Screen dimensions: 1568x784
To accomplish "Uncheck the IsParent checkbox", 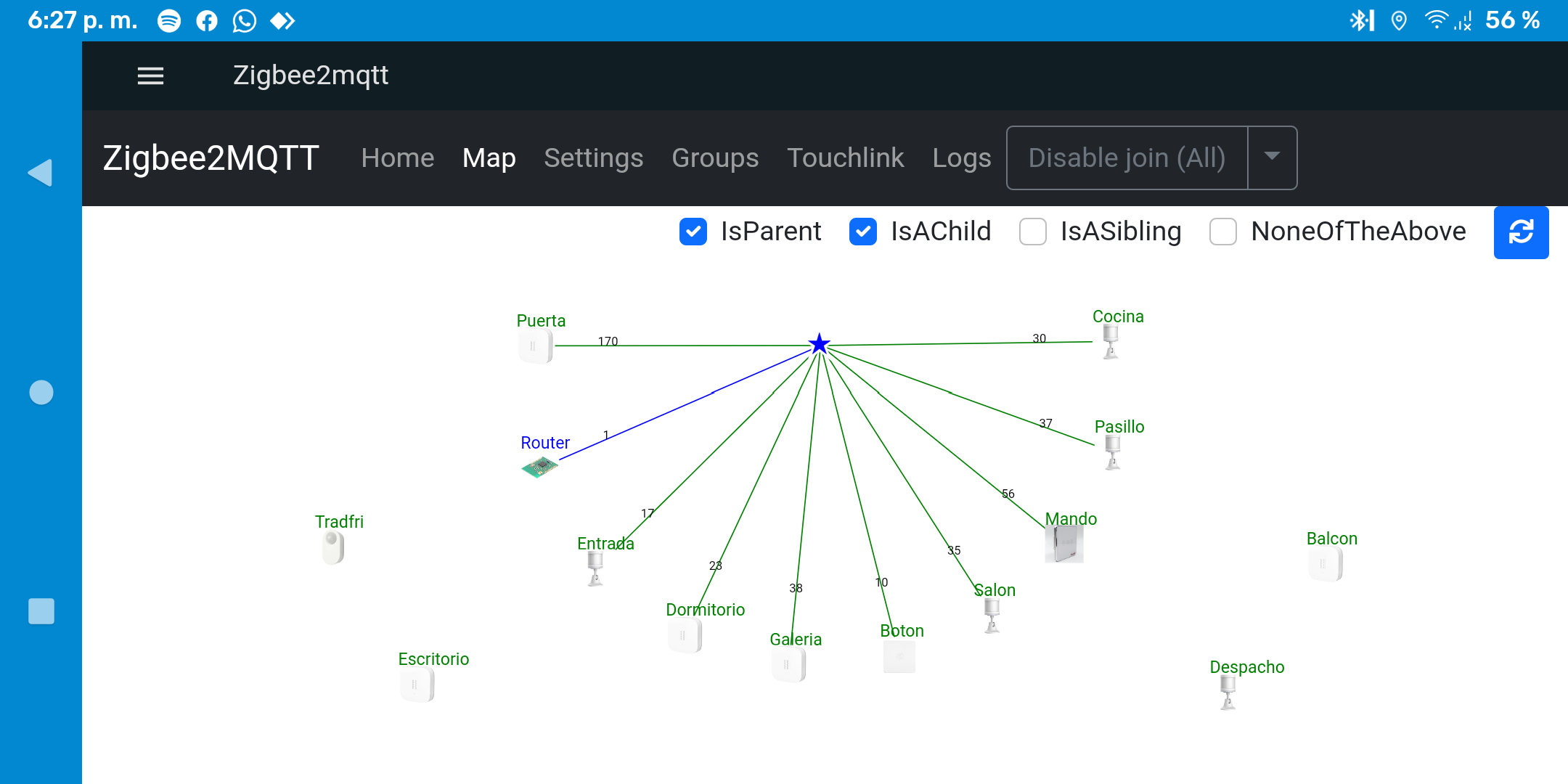I will click(693, 232).
